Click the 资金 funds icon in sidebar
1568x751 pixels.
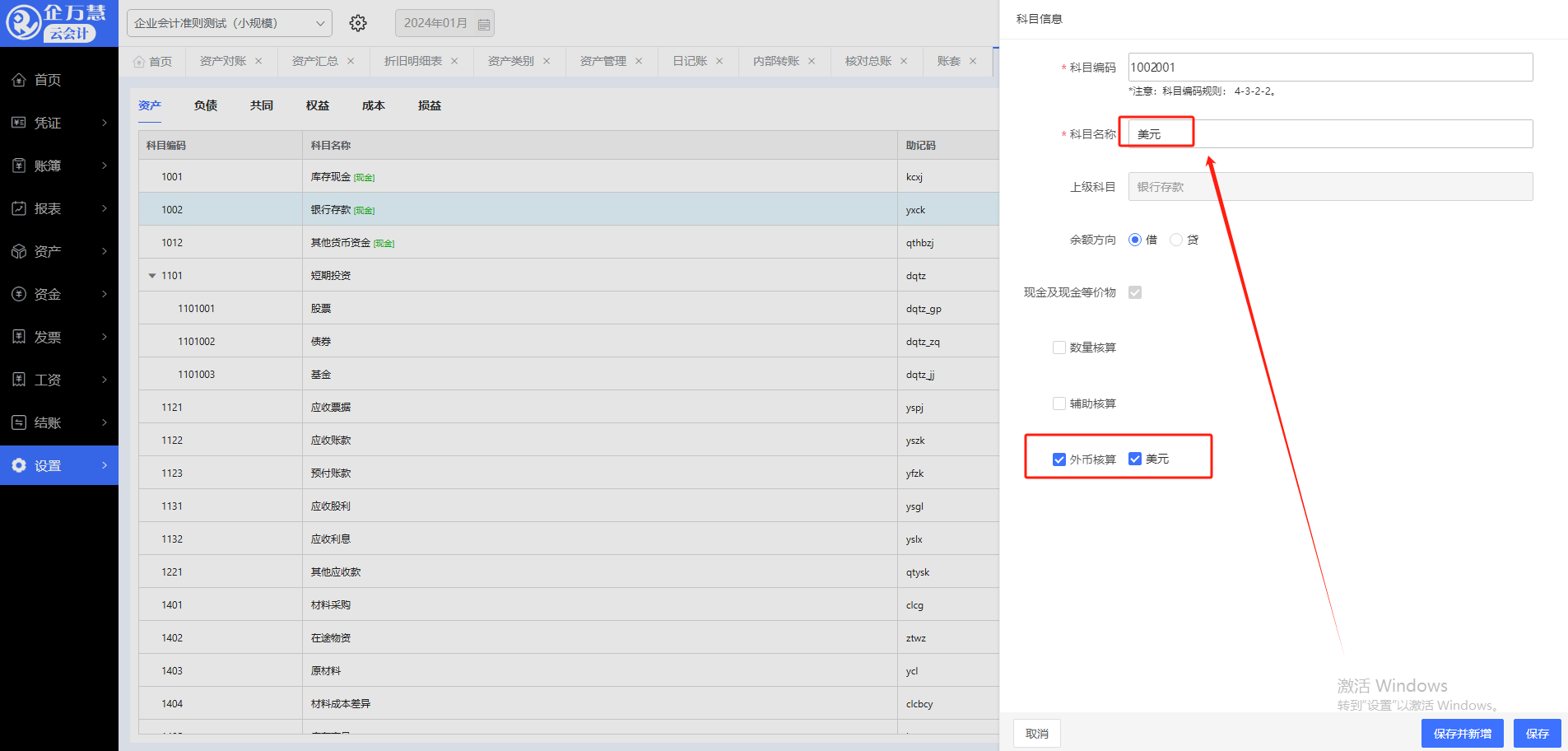point(19,294)
